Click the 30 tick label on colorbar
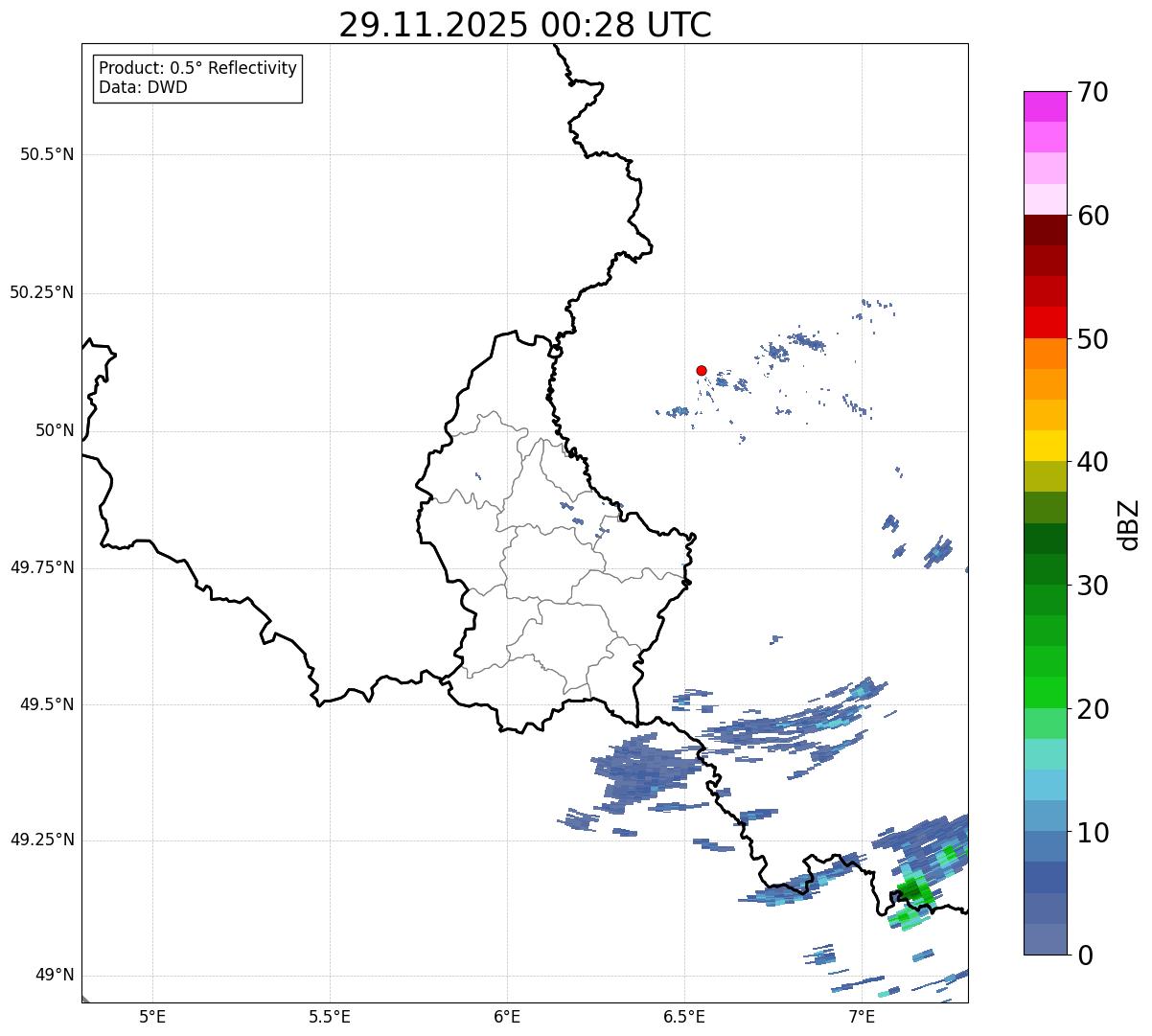Image resolution: width=1152 pixels, height=1036 pixels. 1094,586
